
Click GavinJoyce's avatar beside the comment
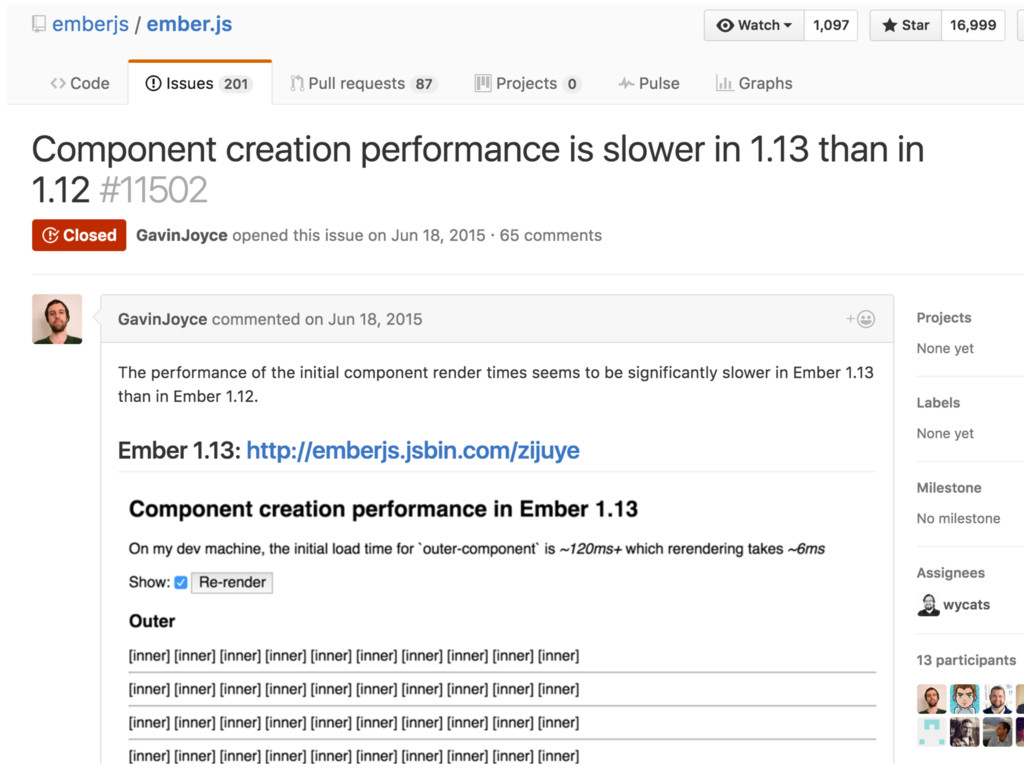click(57, 319)
